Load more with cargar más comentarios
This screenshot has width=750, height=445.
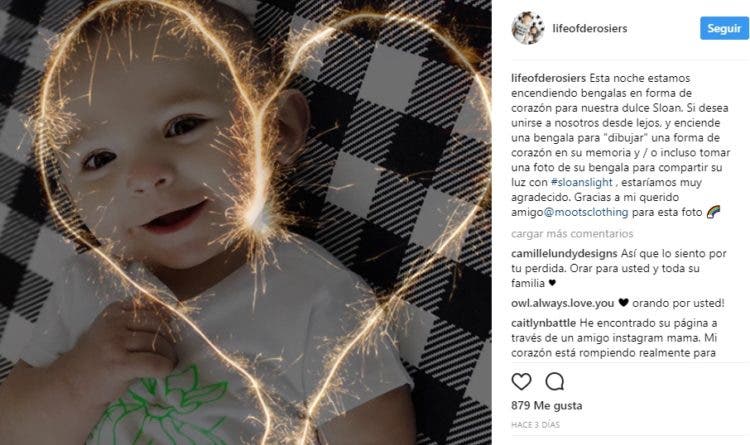coord(572,234)
